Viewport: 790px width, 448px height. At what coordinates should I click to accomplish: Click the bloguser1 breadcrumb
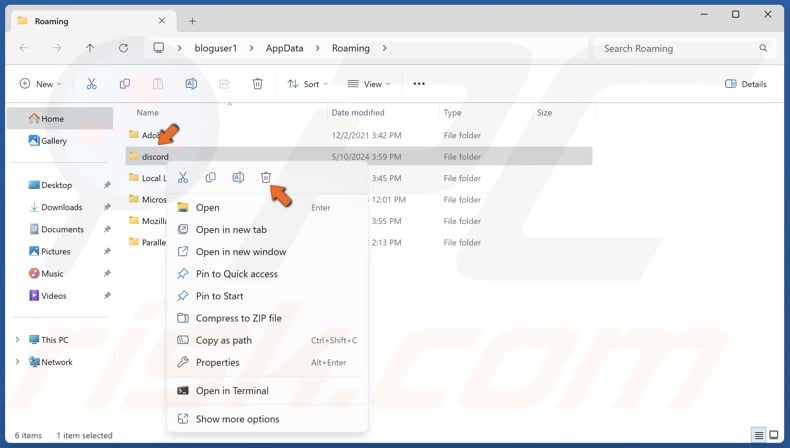pyautogui.click(x=216, y=48)
